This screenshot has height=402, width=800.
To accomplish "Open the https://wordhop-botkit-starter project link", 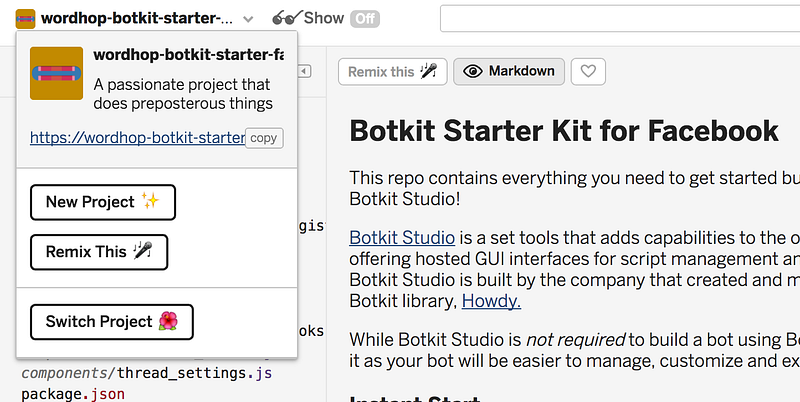I will pos(137,138).
